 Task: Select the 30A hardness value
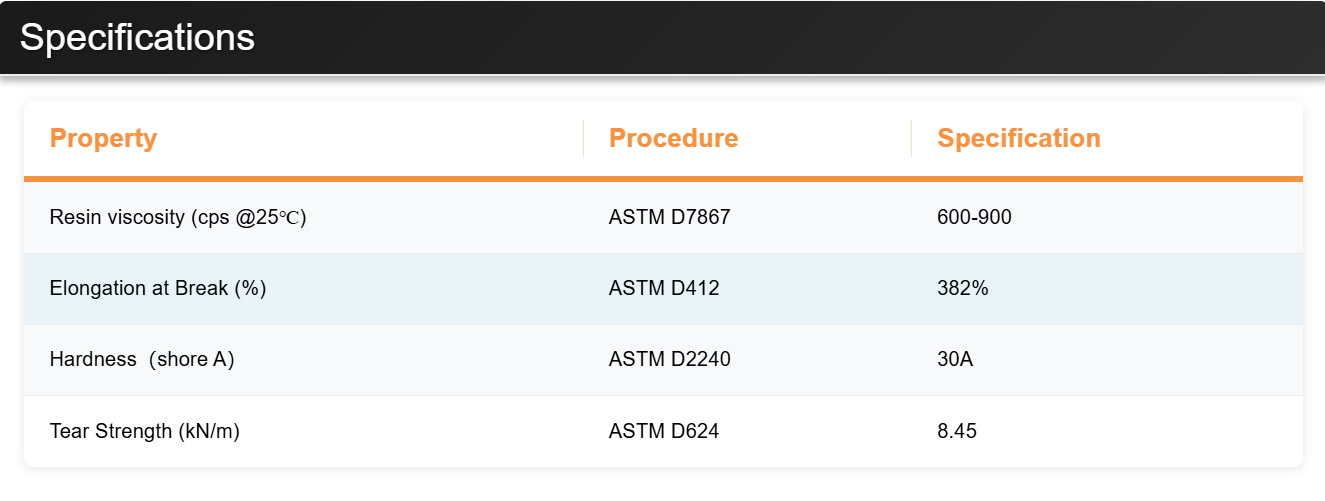[x=954, y=360]
